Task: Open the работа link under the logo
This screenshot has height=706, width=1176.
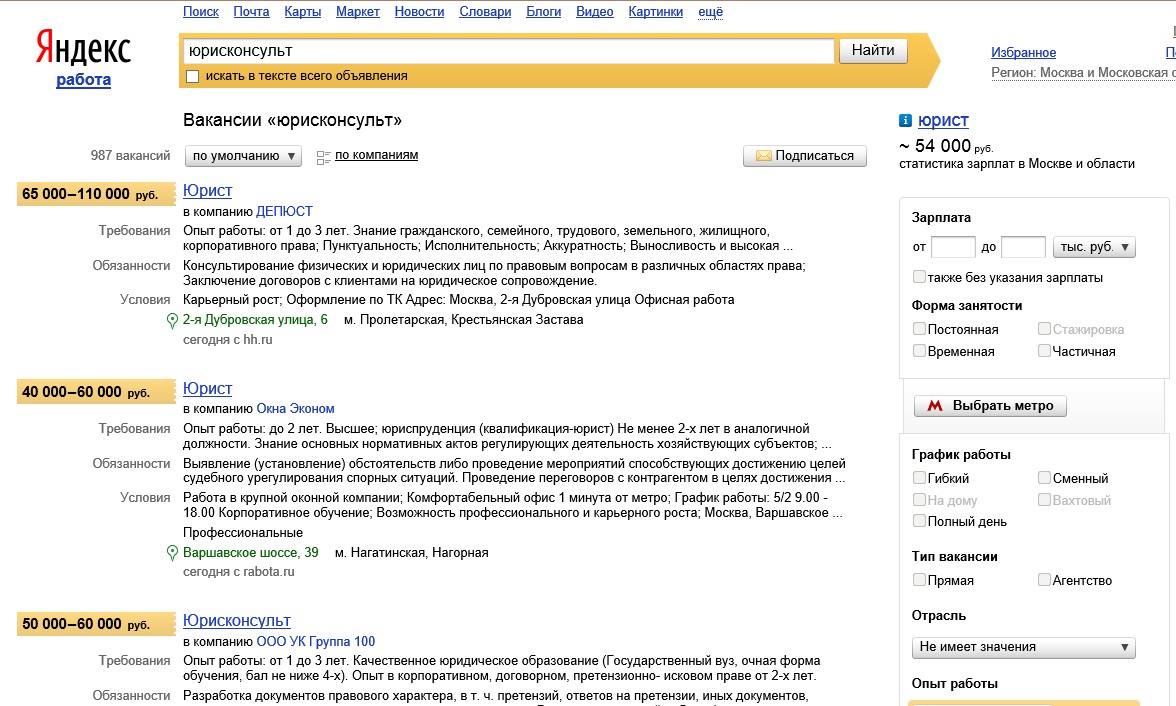Action: [83, 80]
